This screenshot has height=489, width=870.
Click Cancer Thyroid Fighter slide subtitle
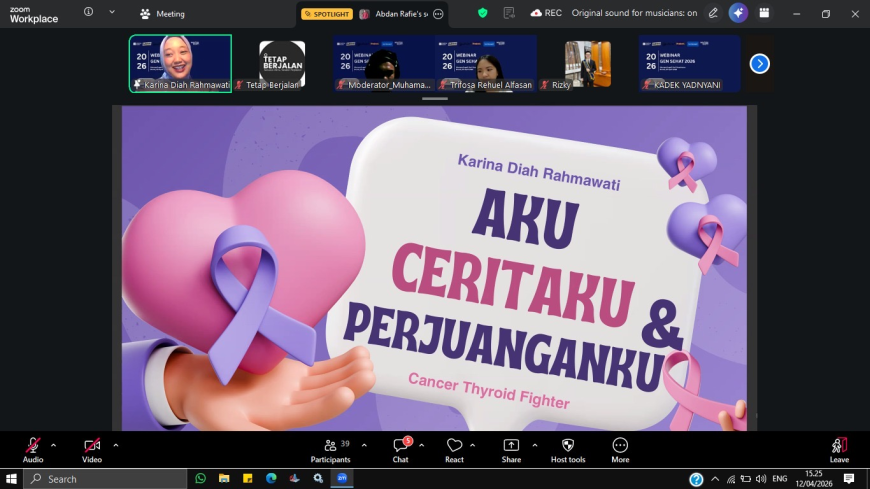click(x=489, y=391)
